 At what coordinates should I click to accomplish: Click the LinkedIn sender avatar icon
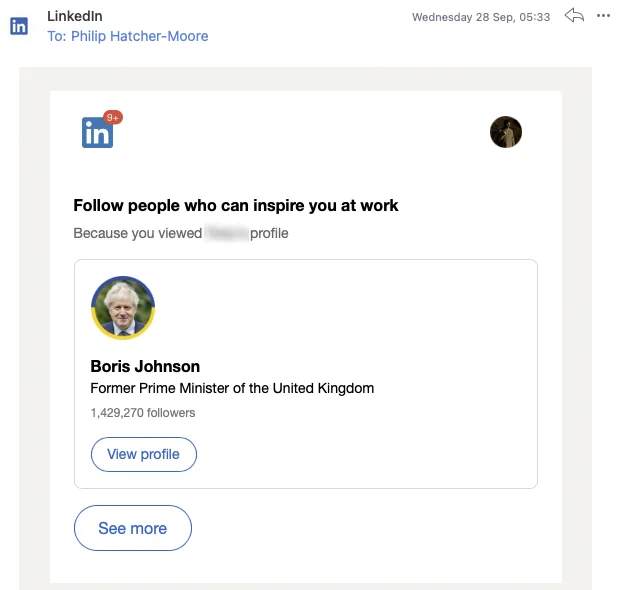point(19,26)
